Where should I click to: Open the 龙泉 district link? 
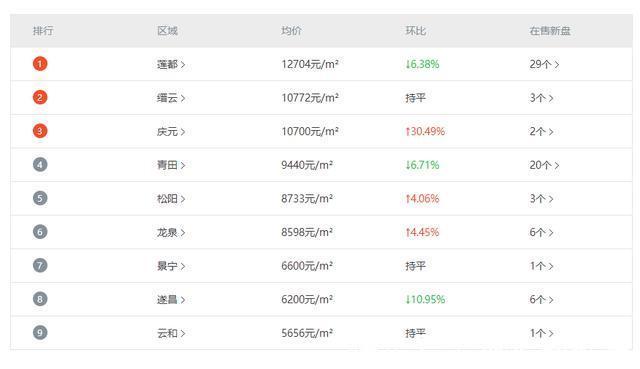tap(171, 232)
